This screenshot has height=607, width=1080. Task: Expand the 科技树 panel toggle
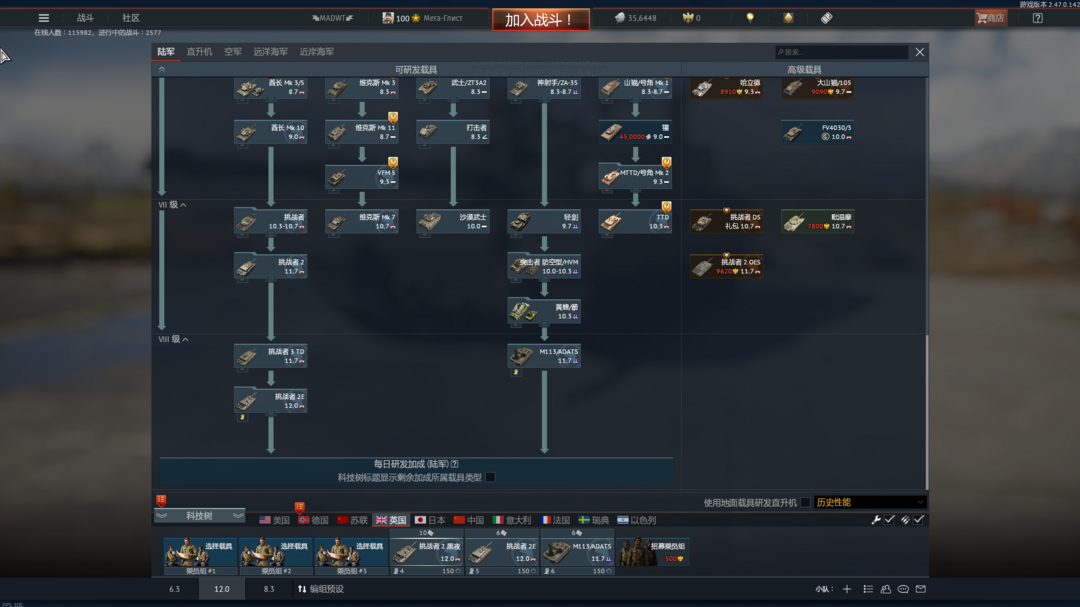tap(199, 515)
